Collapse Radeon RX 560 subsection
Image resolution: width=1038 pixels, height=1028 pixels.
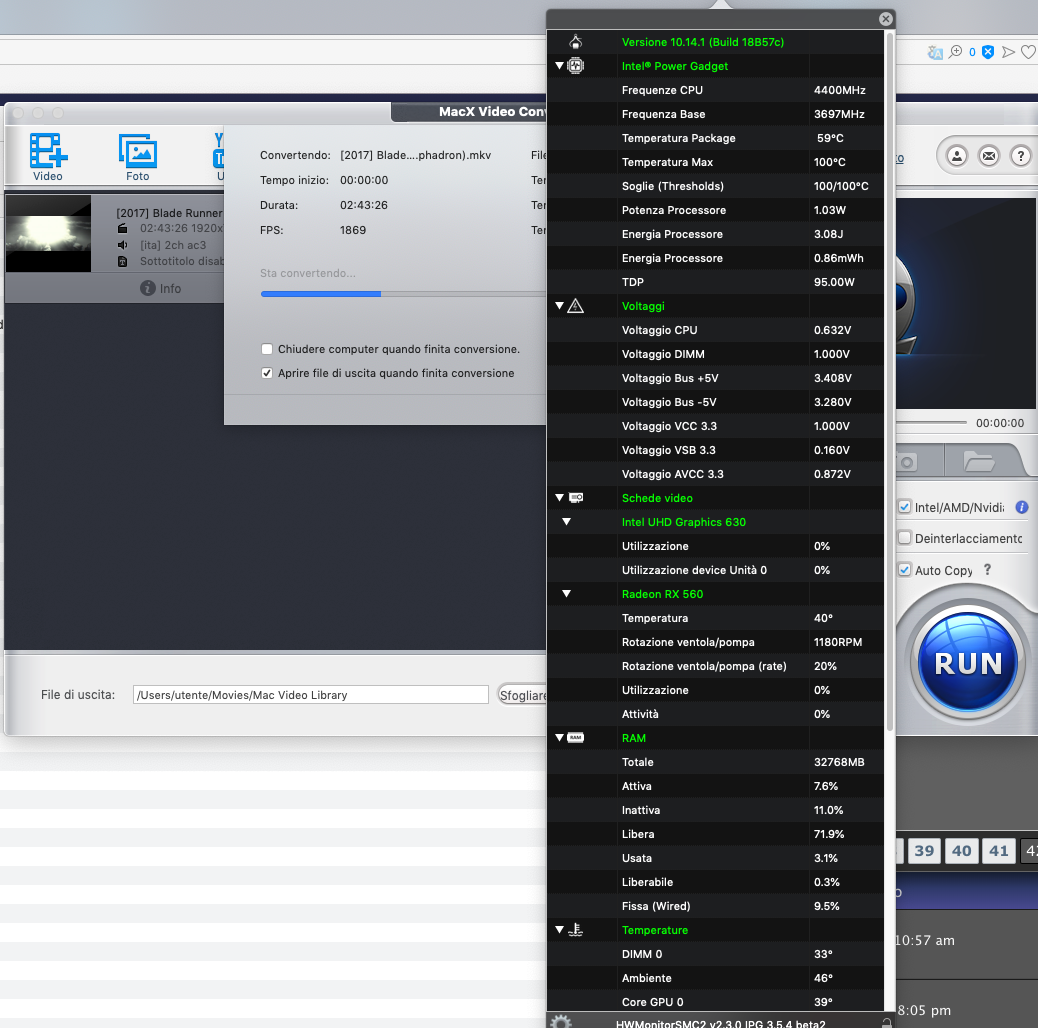(x=567, y=594)
